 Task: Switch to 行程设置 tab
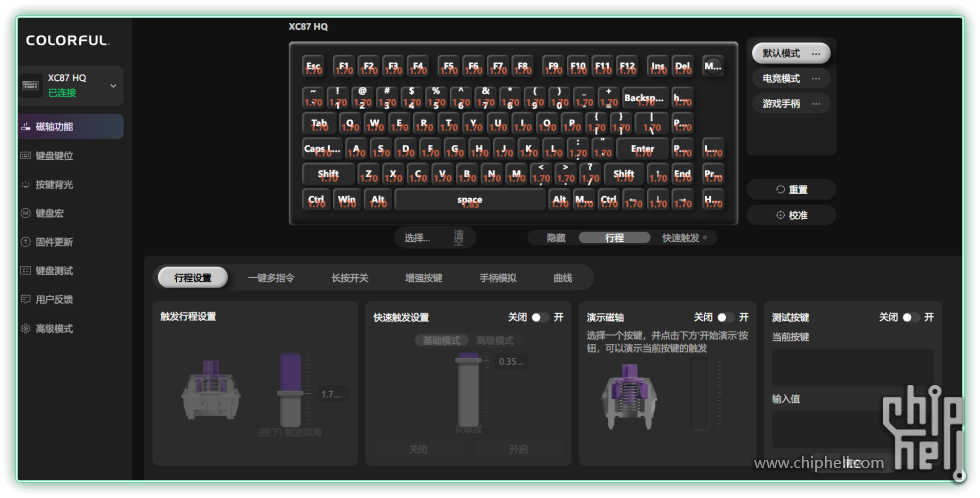(x=192, y=278)
